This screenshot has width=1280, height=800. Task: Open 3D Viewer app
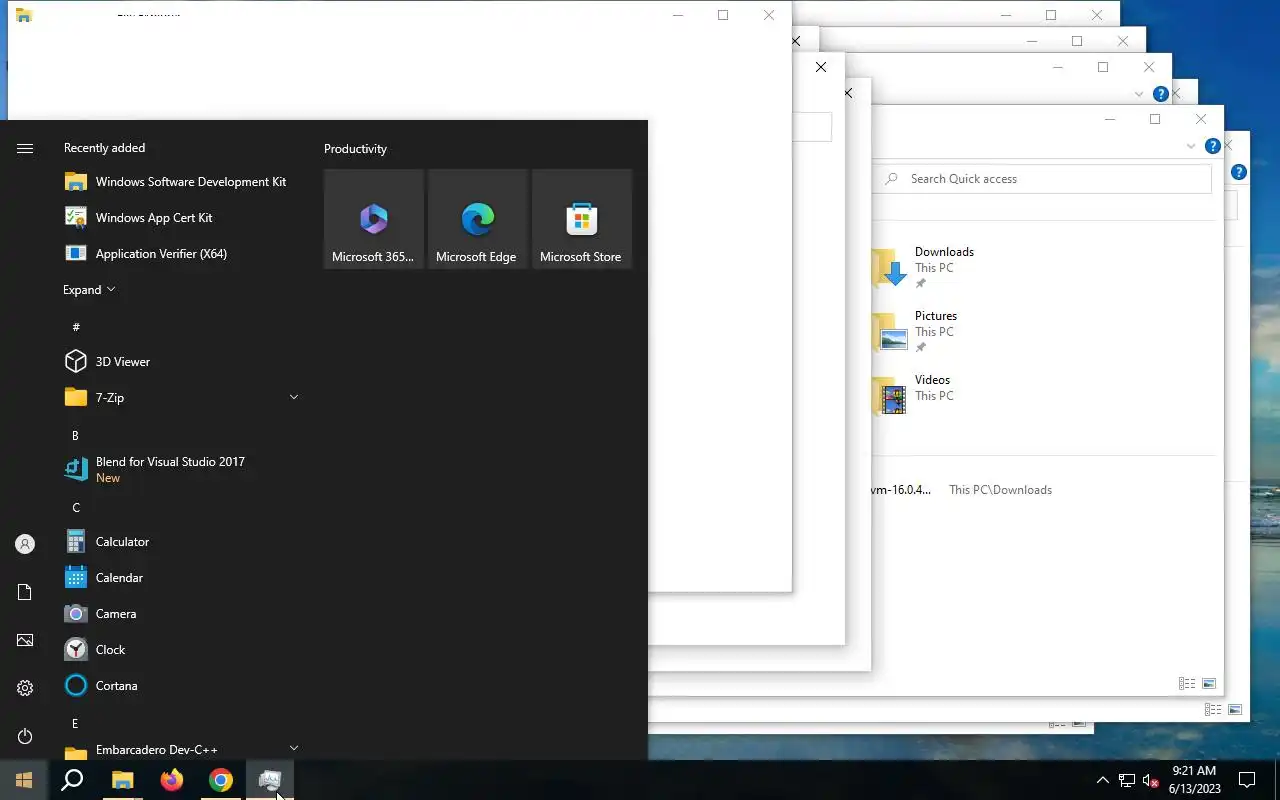(180, 362)
